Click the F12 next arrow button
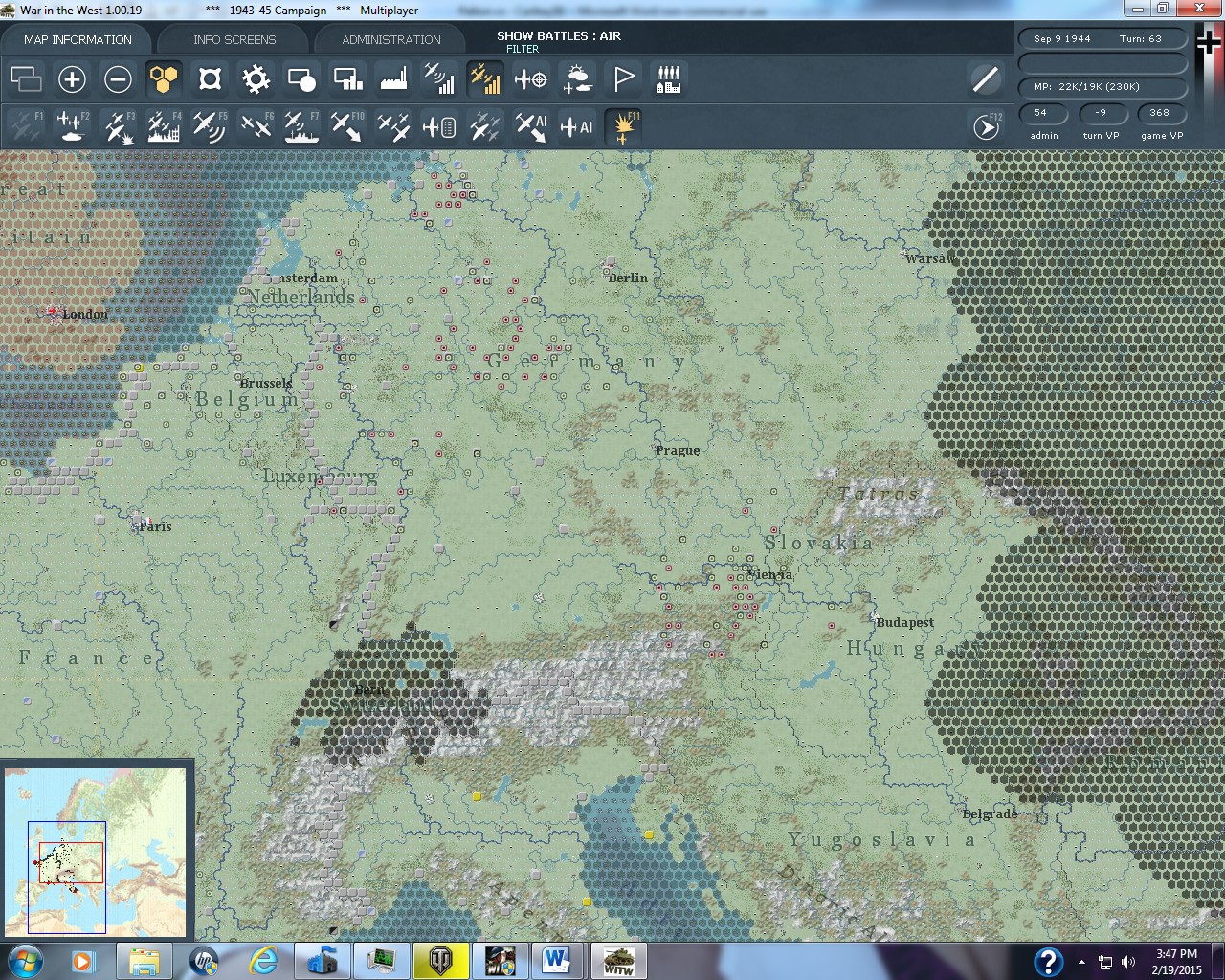Viewport: 1225px width, 980px height. [x=987, y=126]
